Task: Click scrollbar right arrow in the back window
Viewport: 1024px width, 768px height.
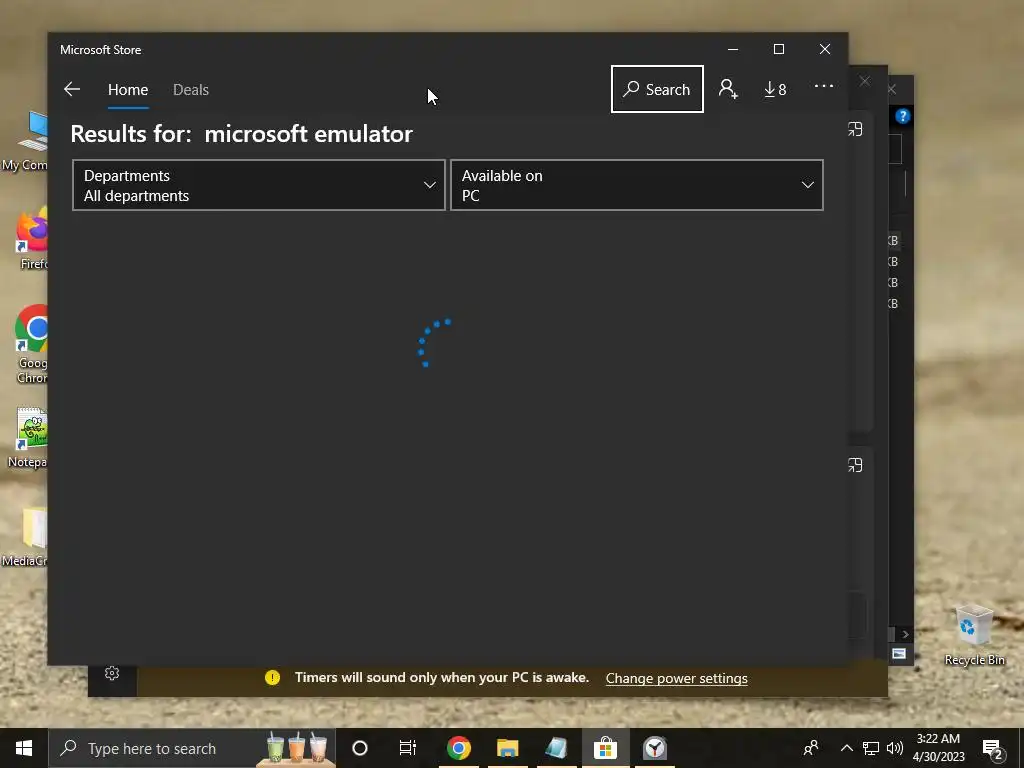Action: (905, 634)
